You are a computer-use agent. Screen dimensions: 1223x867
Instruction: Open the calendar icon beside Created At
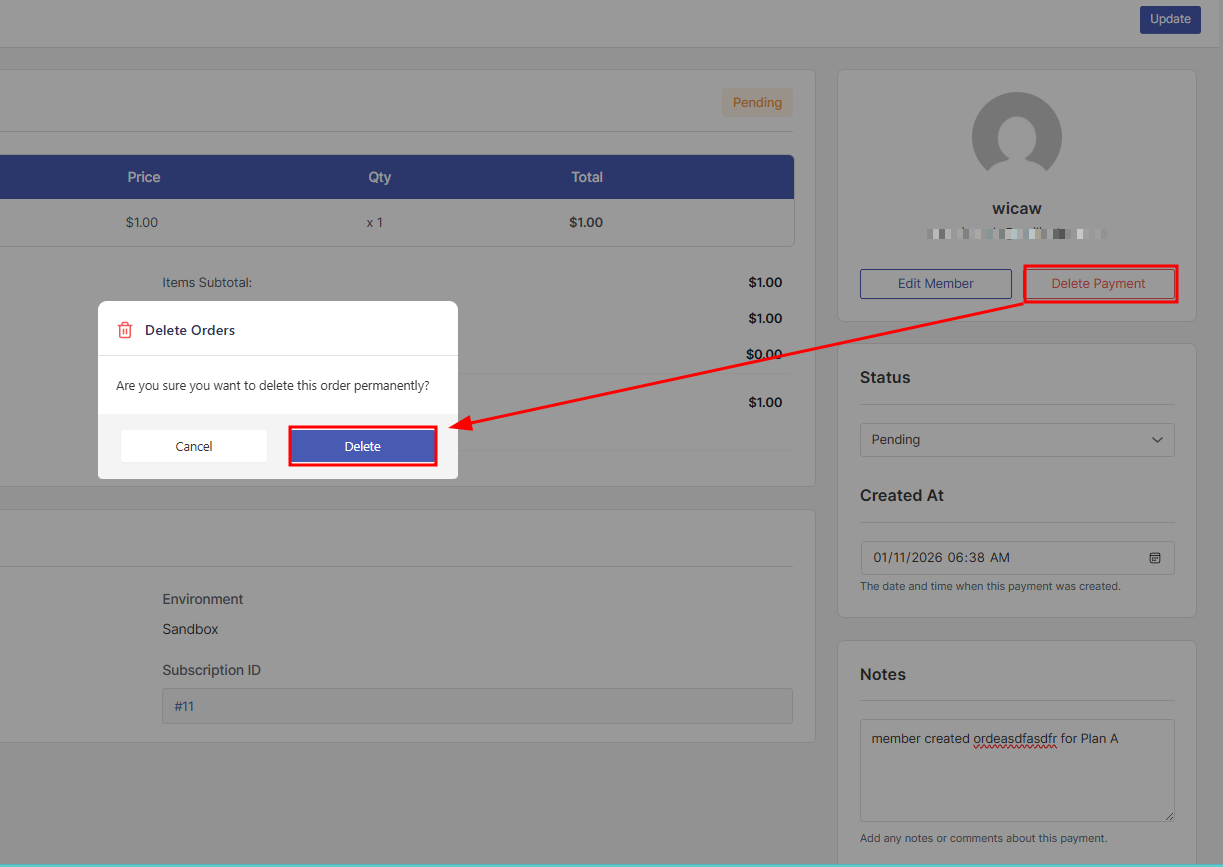[1155, 557]
